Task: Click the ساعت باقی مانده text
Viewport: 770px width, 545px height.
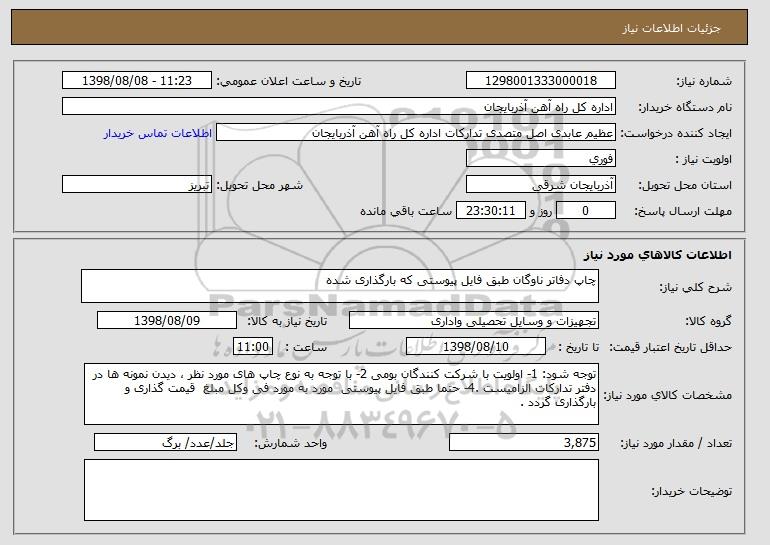Action: (406, 211)
